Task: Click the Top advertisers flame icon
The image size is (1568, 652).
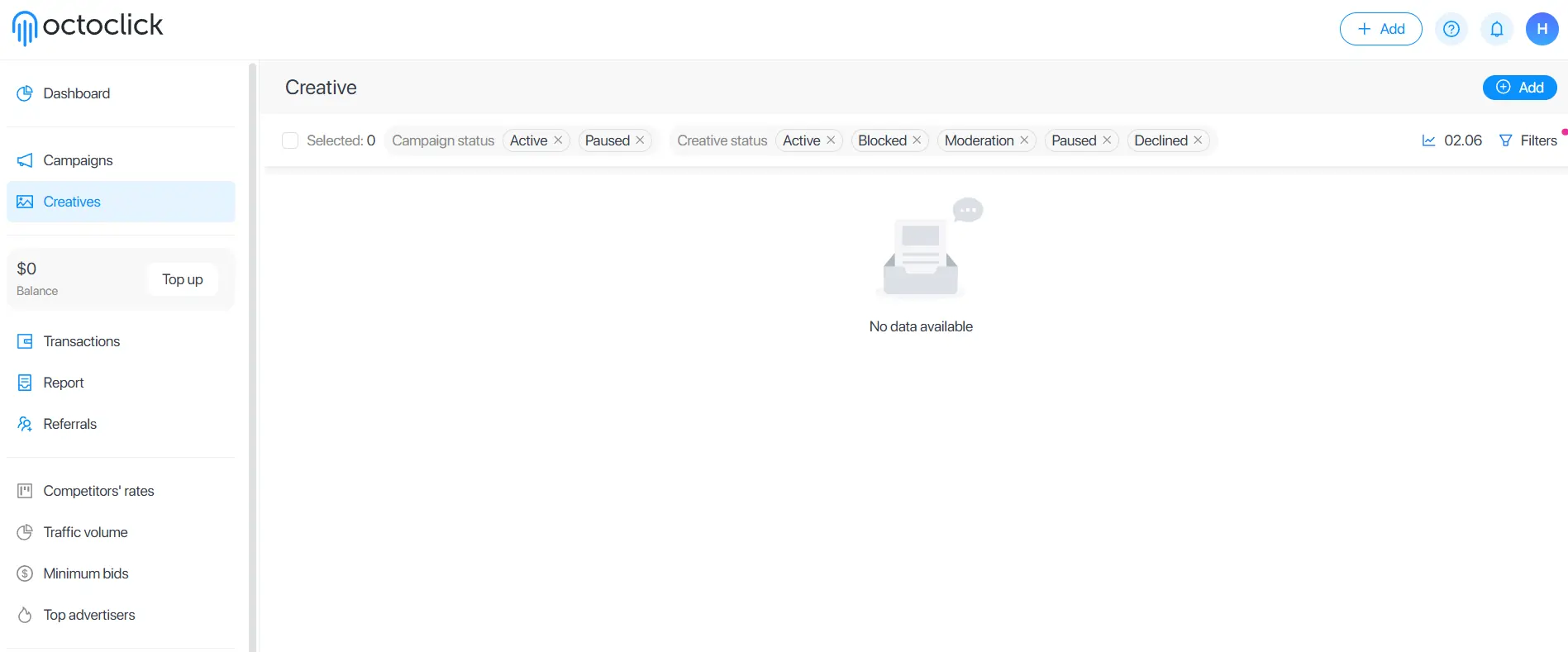Action: [x=25, y=615]
